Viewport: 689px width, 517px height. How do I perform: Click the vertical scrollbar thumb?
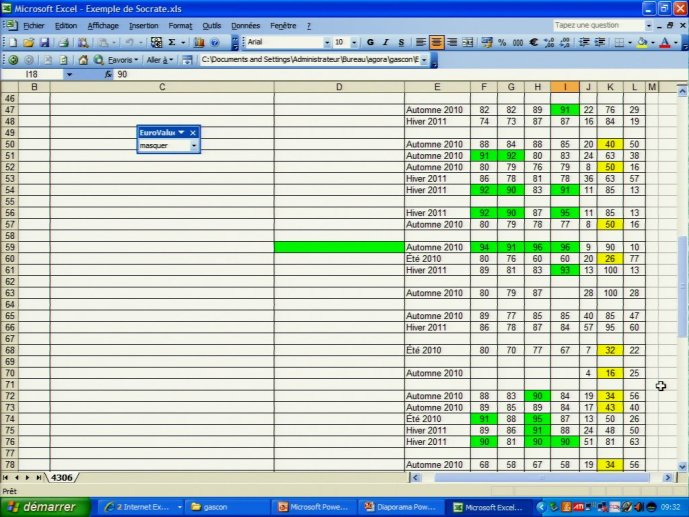(x=682, y=286)
